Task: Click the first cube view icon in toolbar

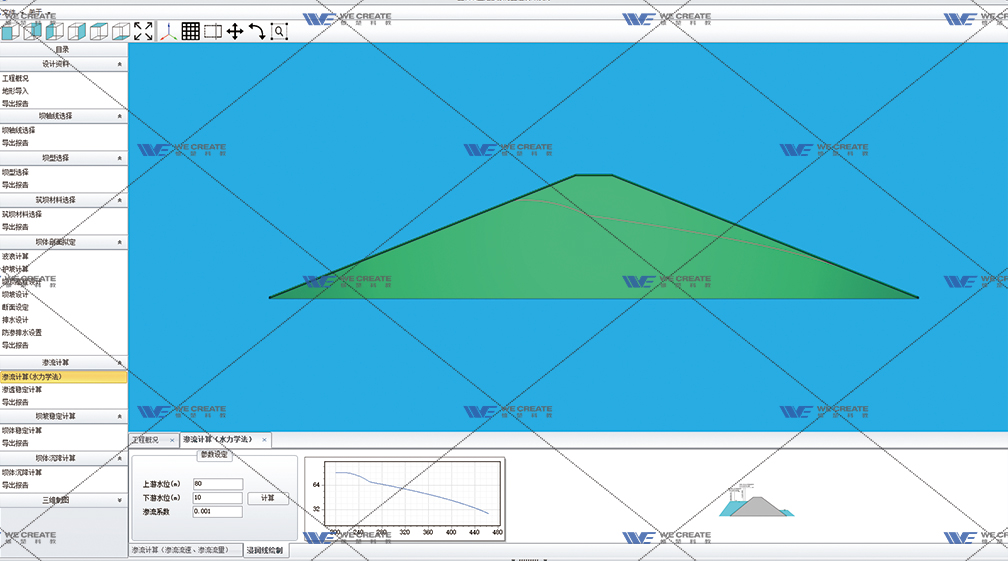Action: [x=10, y=31]
